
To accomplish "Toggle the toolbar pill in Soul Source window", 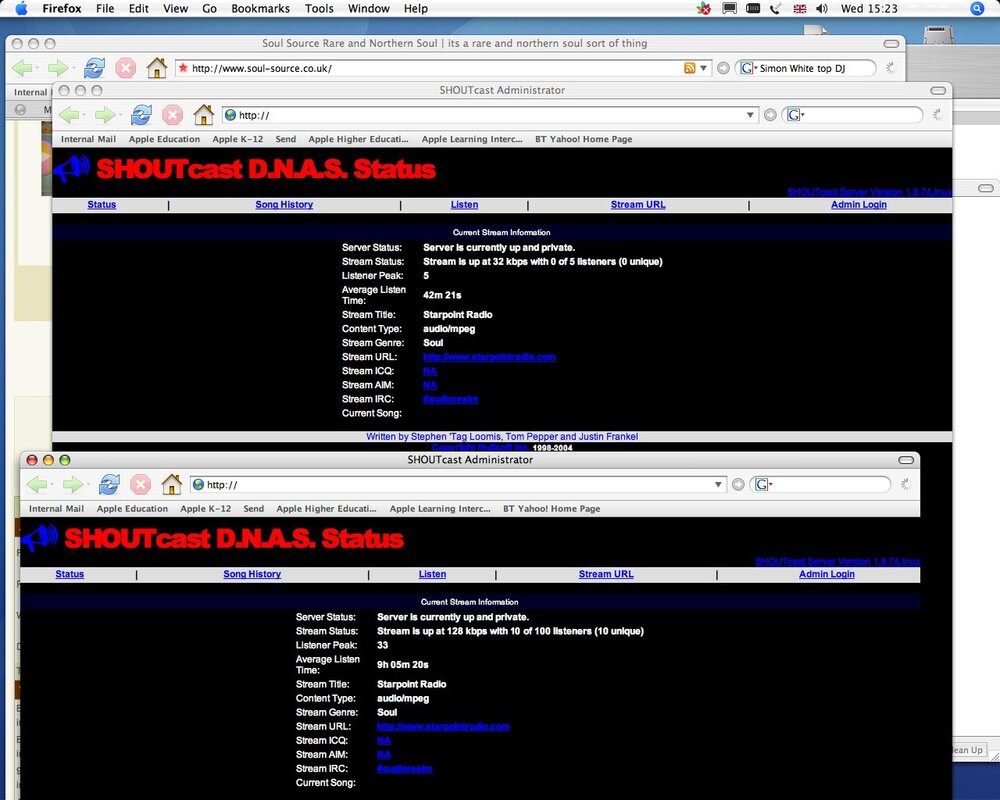I will (x=891, y=43).
